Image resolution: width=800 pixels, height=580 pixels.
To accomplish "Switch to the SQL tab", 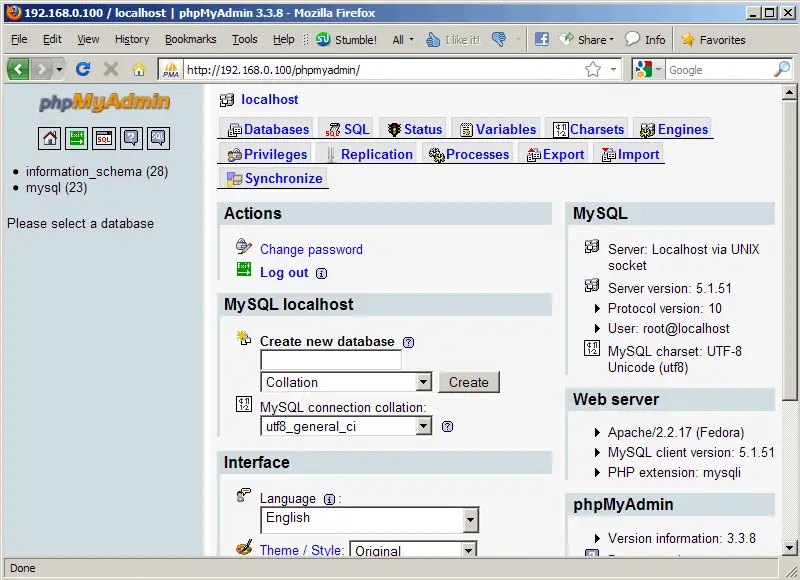I will [347, 129].
